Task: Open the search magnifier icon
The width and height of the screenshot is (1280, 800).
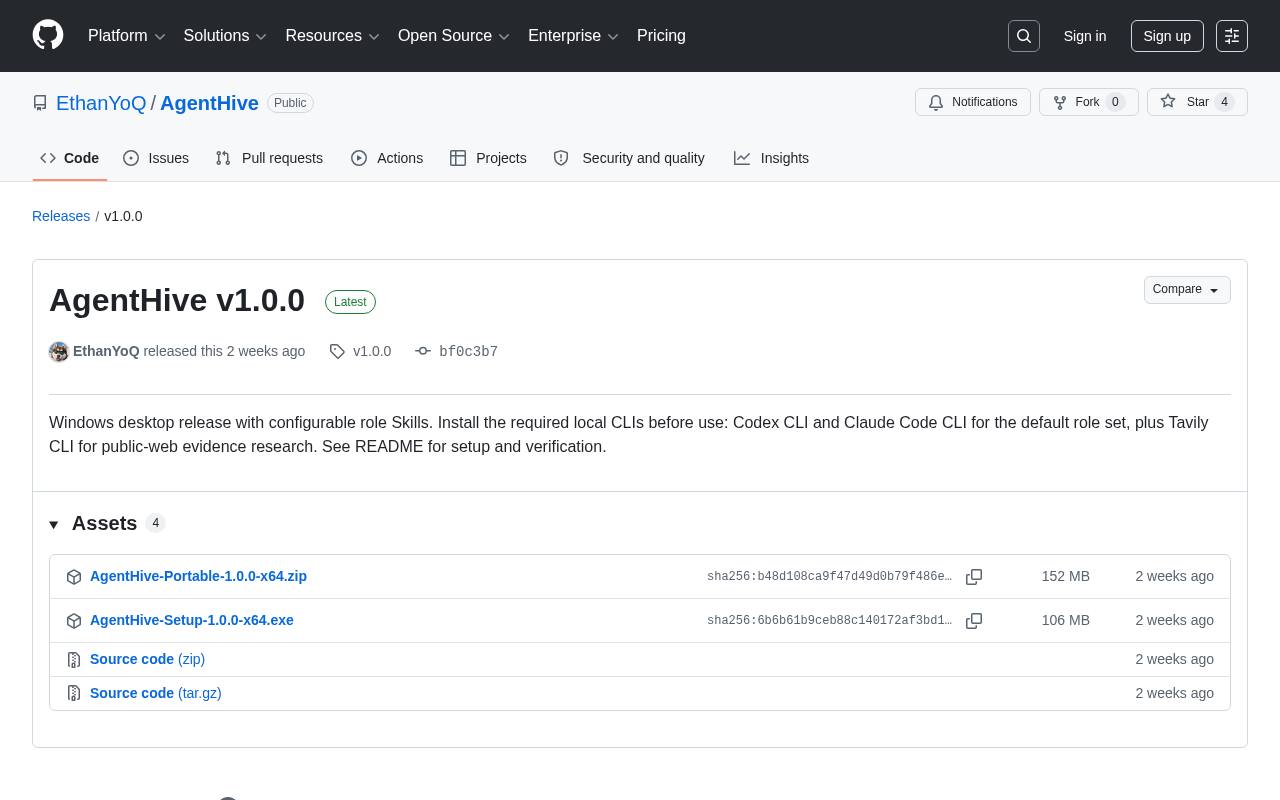Action: tap(1024, 36)
